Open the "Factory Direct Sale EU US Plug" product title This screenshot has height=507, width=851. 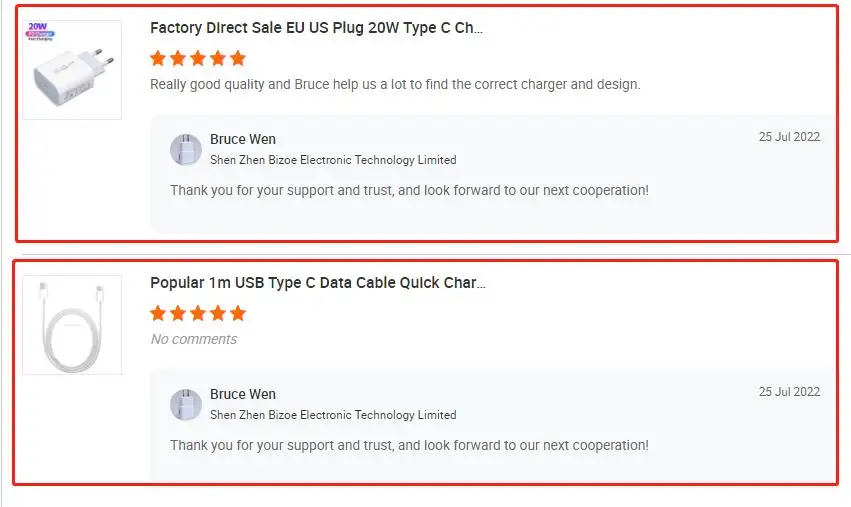point(316,28)
